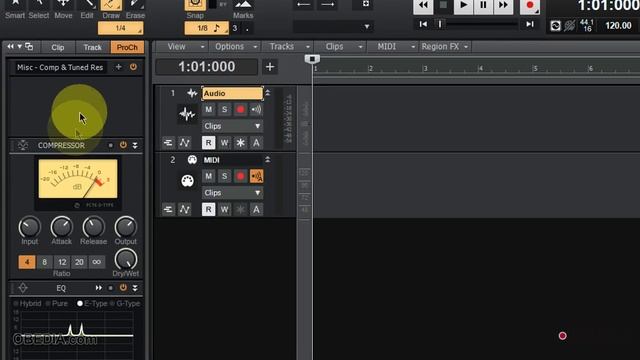This screenshot has width=640, height=360.
Task: Click the Stop transport button
Action: (x=443, y=6)
